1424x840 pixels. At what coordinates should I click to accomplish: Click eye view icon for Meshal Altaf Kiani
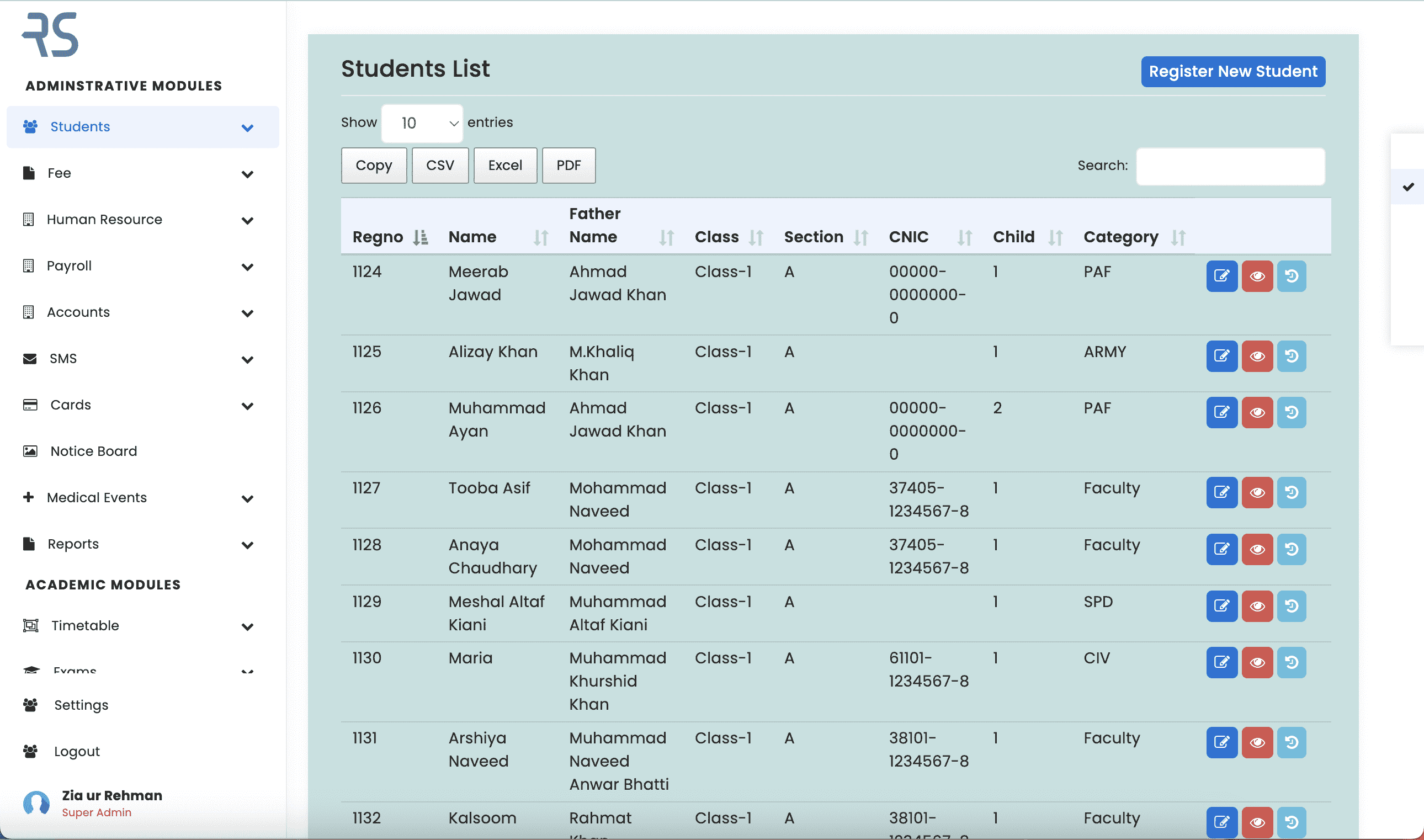[1256, 606]
